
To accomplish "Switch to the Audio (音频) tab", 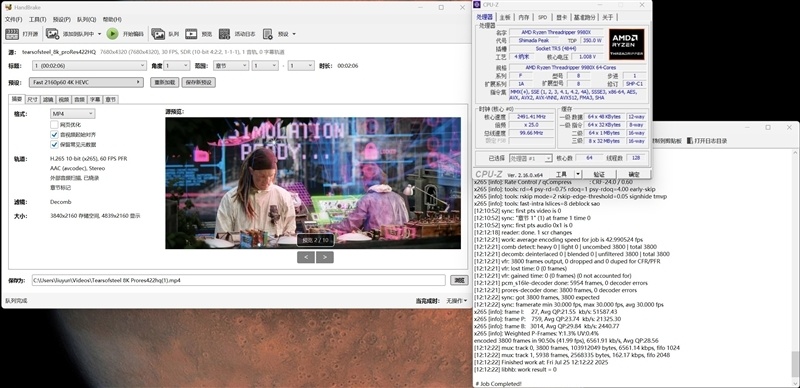I will (79, 100).
